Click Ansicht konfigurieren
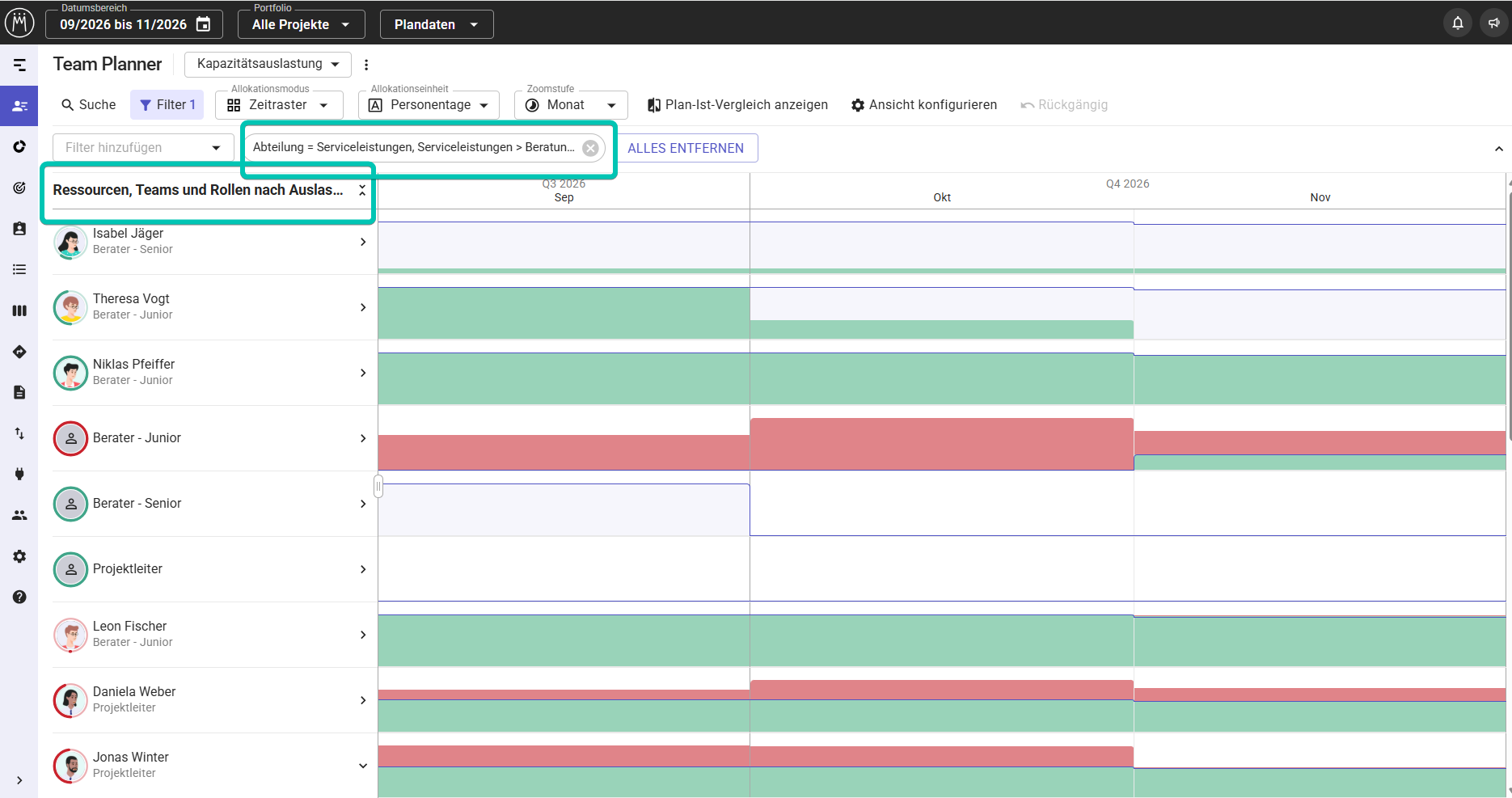The width and height of the screenshot is (1512, 798). (x=924, y=105)
